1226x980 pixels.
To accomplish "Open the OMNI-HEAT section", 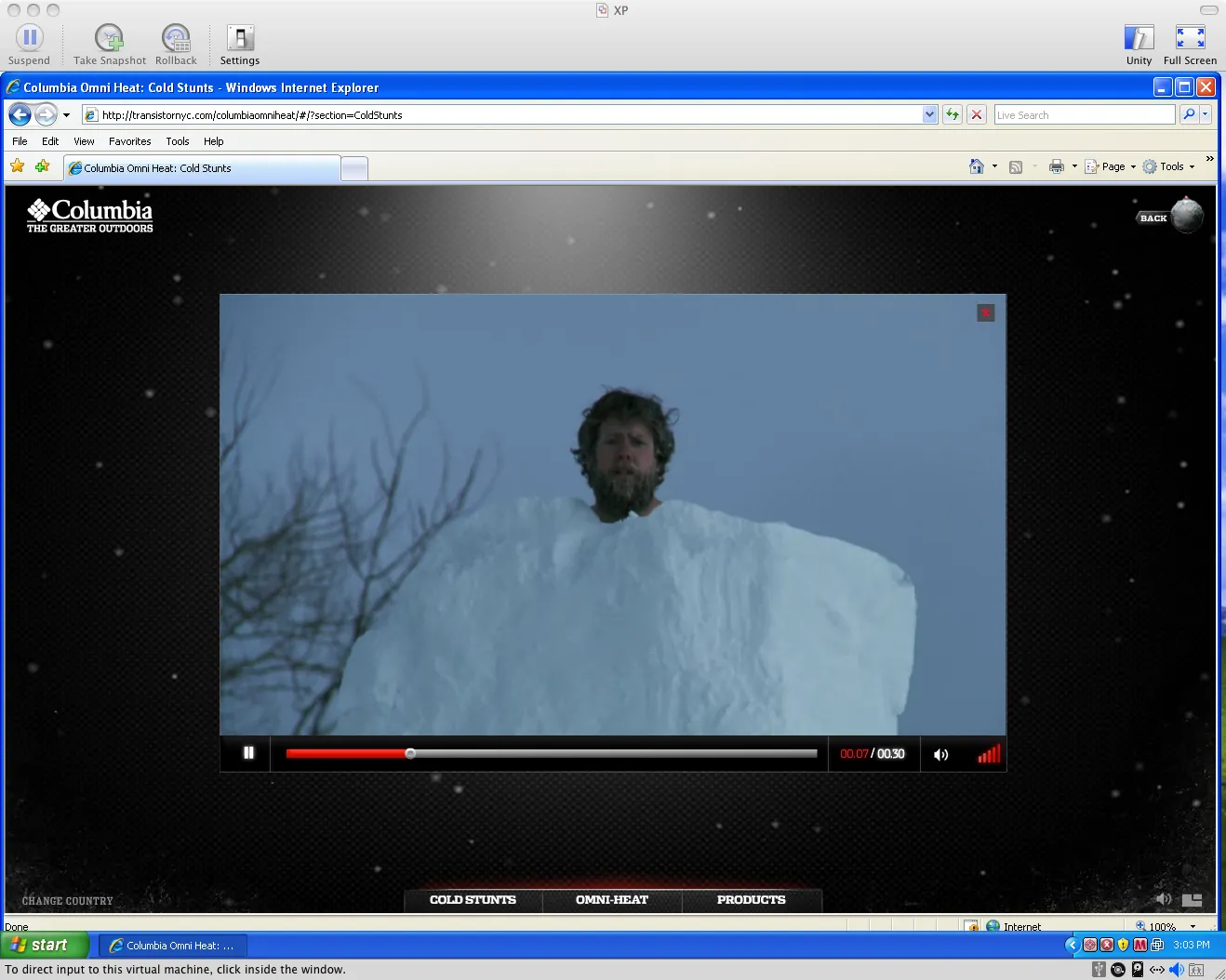I will coord(612,900).
